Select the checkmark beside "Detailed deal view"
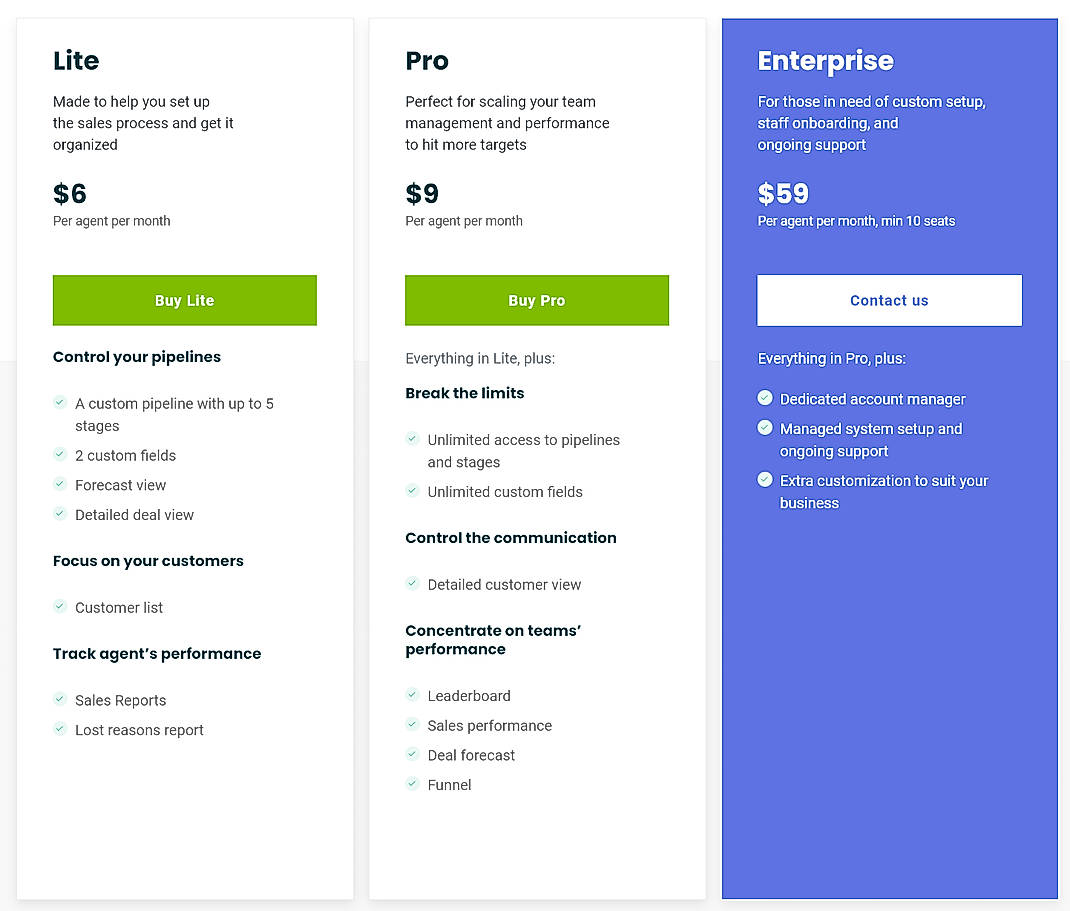1070x911 pixels. [x=60, y=514]
